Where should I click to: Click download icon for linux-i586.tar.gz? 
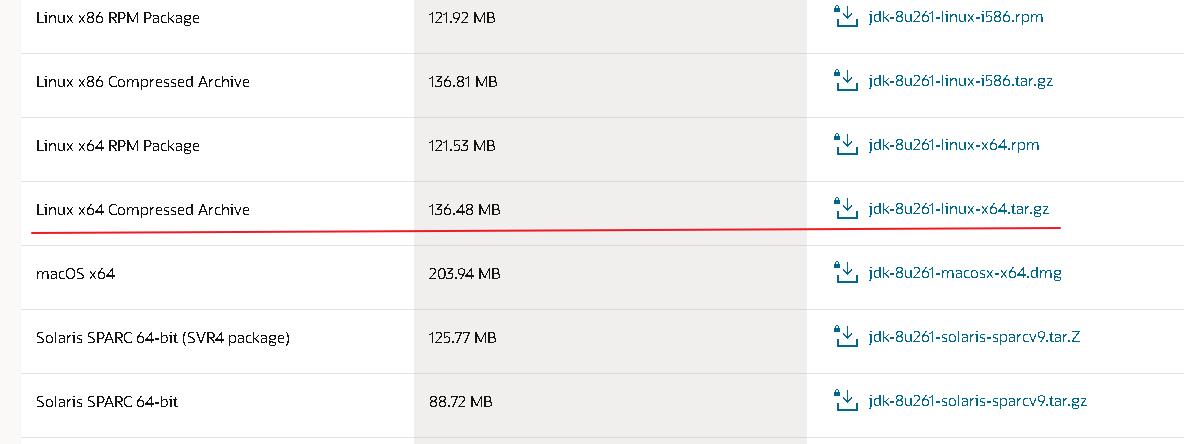coord(845,80)
